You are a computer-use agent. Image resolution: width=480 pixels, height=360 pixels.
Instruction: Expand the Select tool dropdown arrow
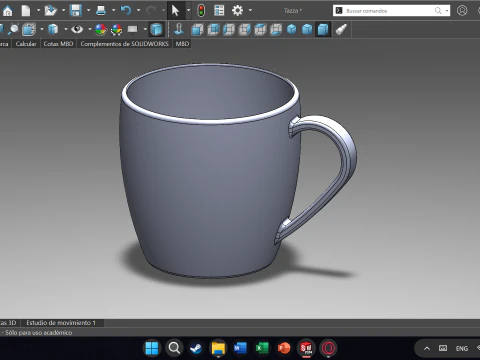[188, 10]
